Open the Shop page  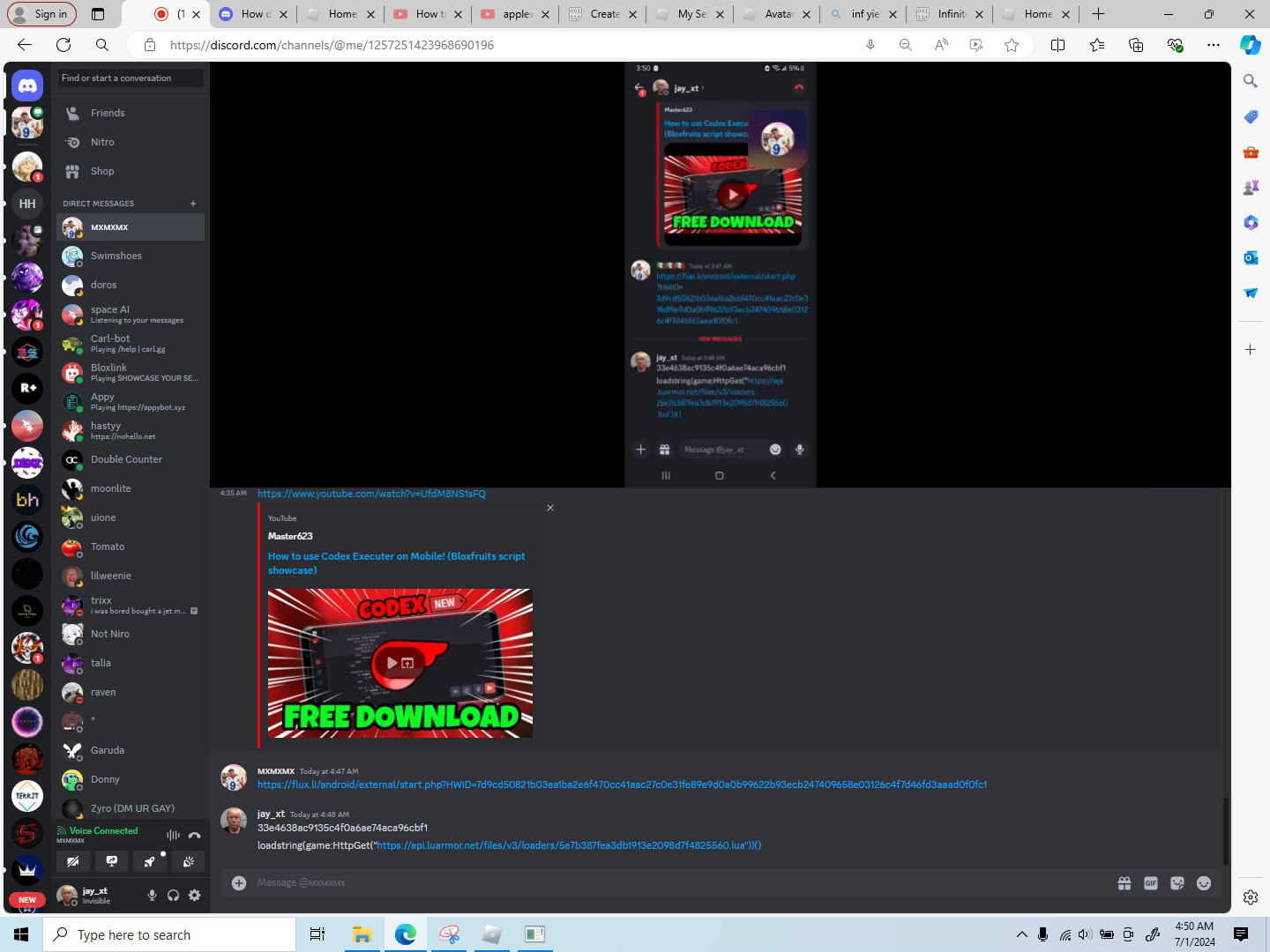coord(131,171)
